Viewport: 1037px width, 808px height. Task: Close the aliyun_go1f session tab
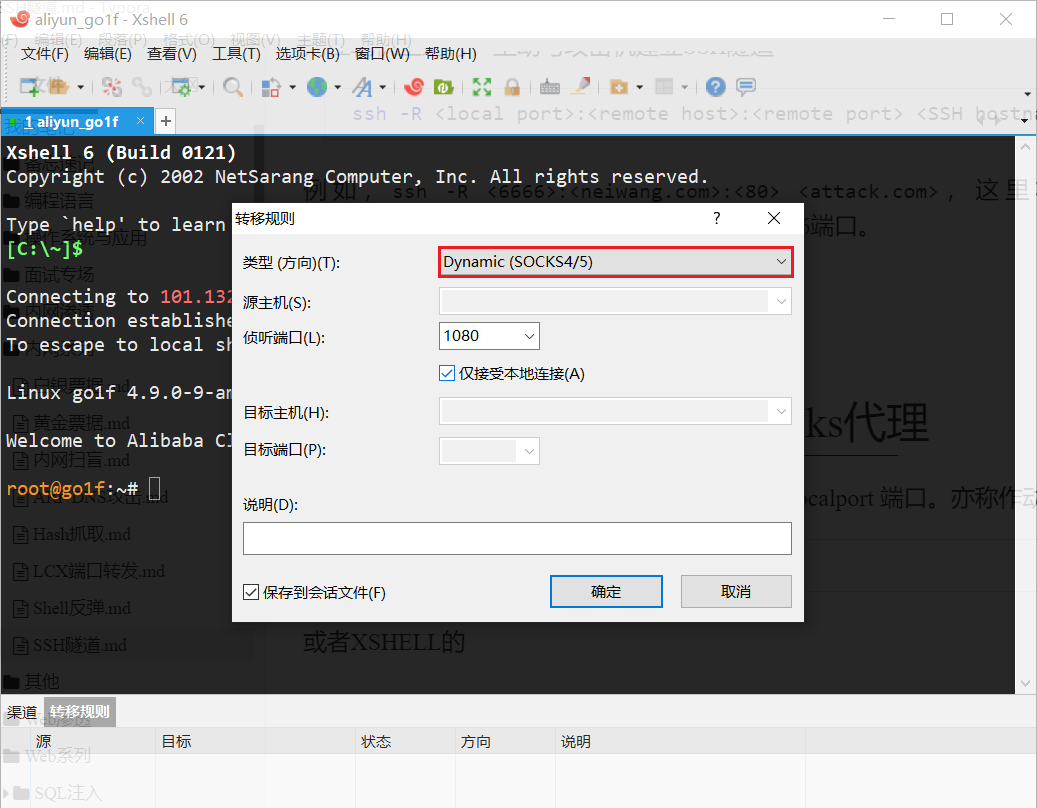(140, 120)
